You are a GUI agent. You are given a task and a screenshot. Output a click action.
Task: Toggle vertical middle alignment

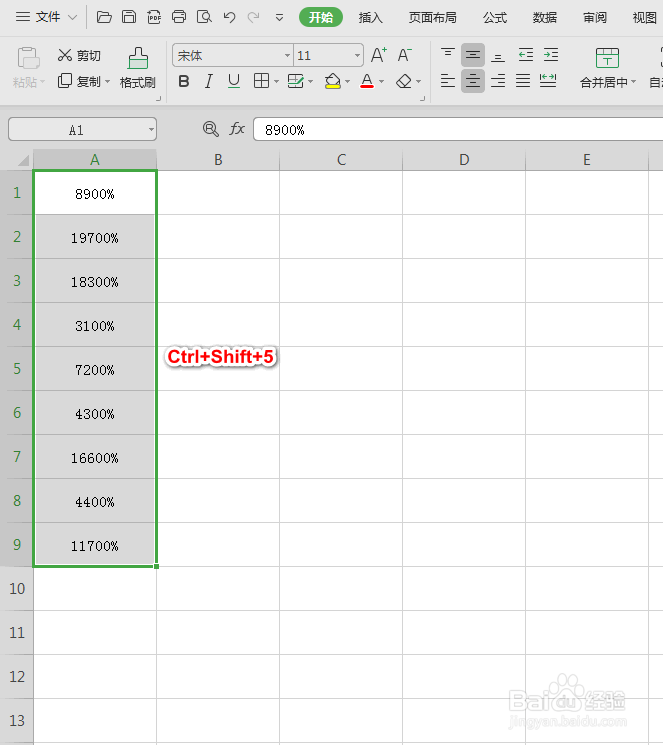click(472, 55)
